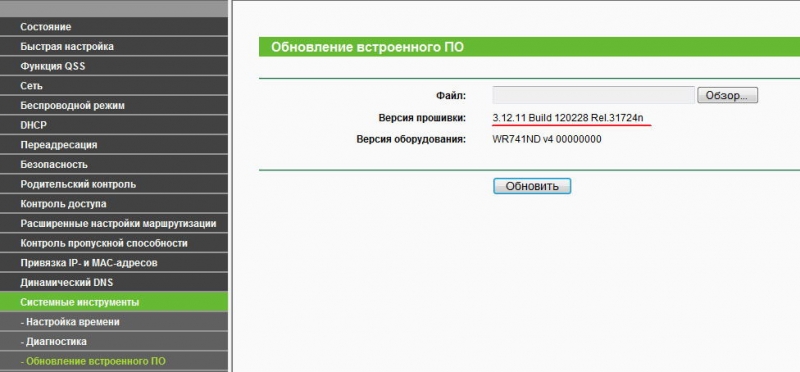
Task: Open Контроль доступа menu item
Action: 114,204
